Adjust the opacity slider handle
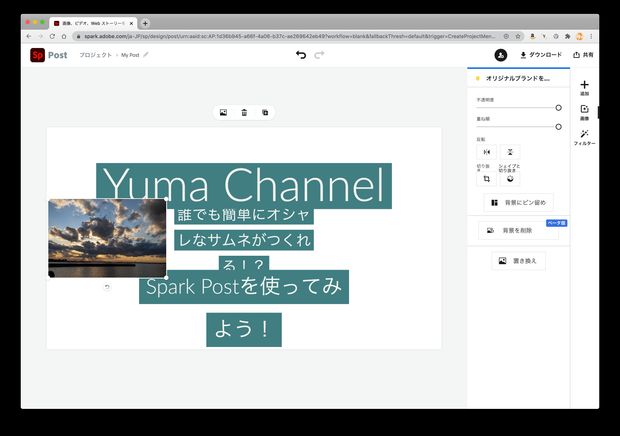Viewport: 620px width, 436px height. pyautogui.click(x=558, y=108)
